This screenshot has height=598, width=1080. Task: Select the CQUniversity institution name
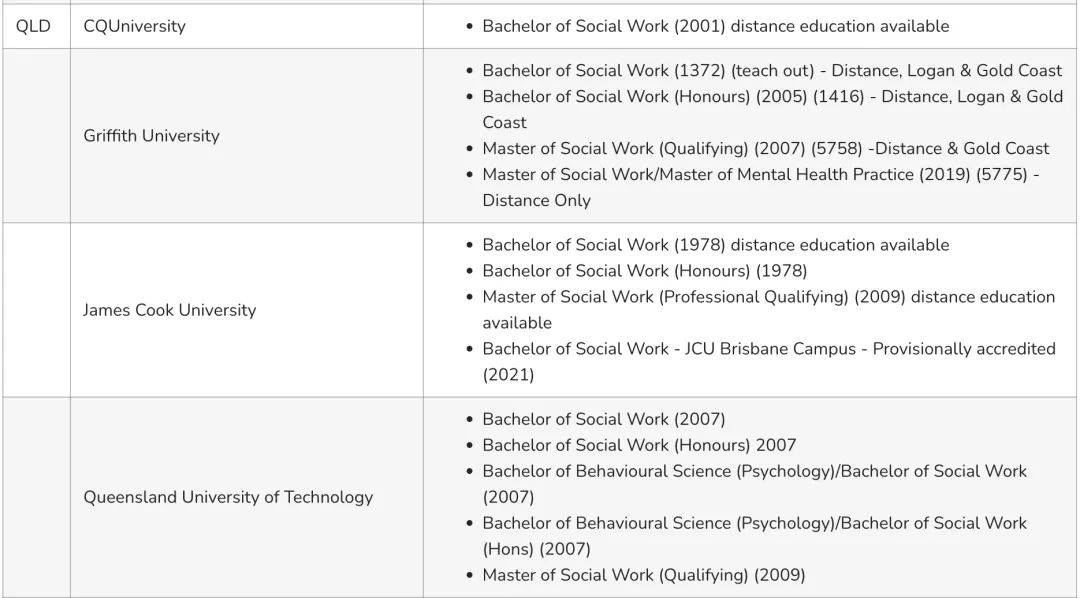(x=134, y=27)
